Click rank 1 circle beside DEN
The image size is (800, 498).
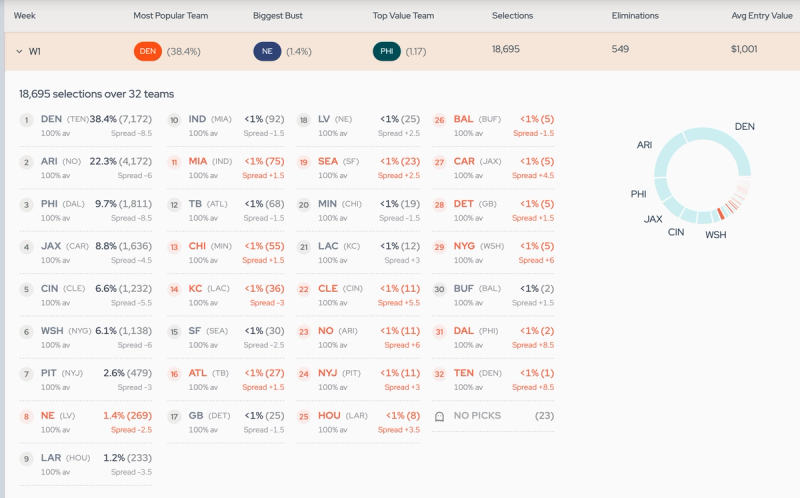[26, 120]
